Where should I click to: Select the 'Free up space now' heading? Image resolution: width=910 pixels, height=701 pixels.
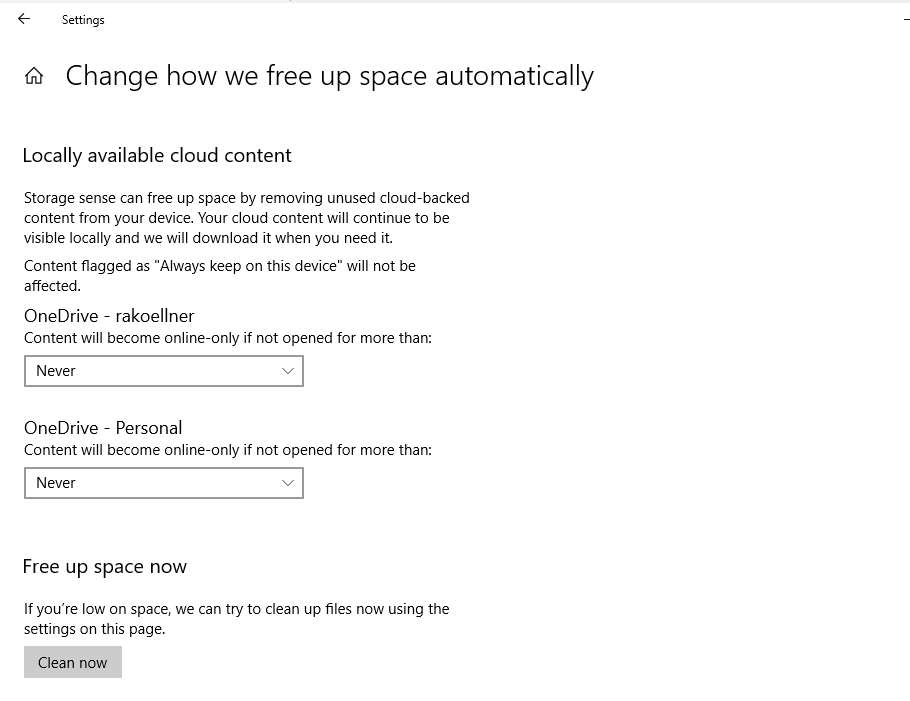(104, 566)
